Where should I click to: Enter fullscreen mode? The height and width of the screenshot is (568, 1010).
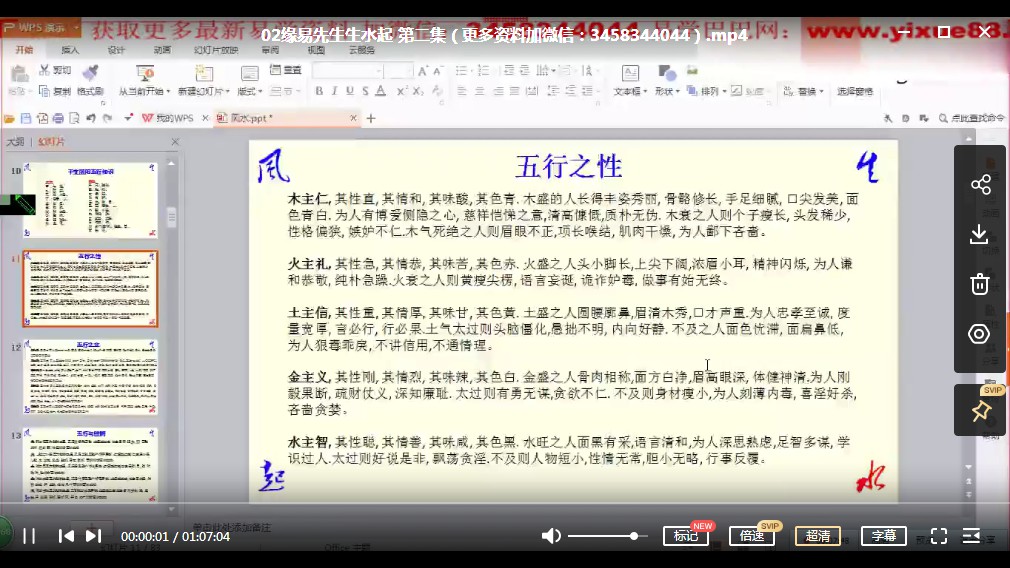[x=939, y=536]
